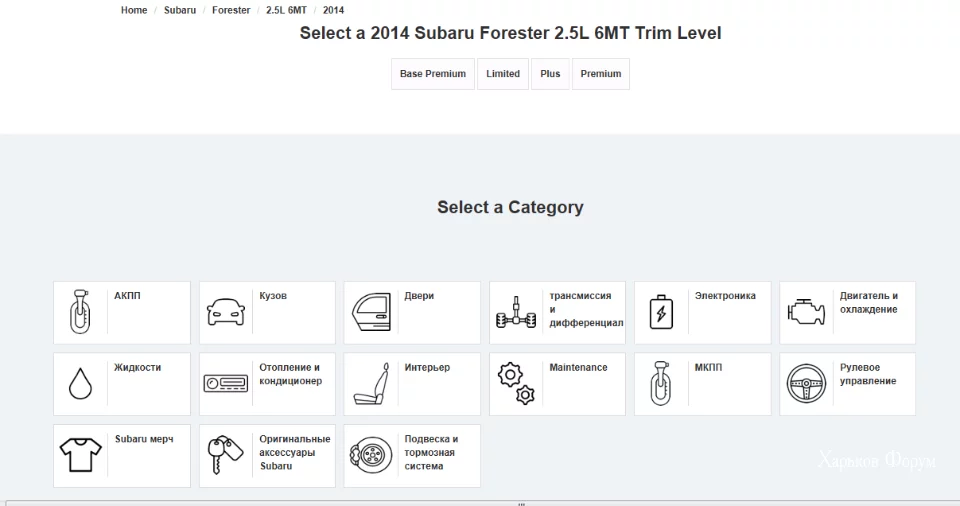The height and width of the screenshot is (506, 960).
Task: Click the АКПП gear shifter icon
Action: (x=80, y=312)
